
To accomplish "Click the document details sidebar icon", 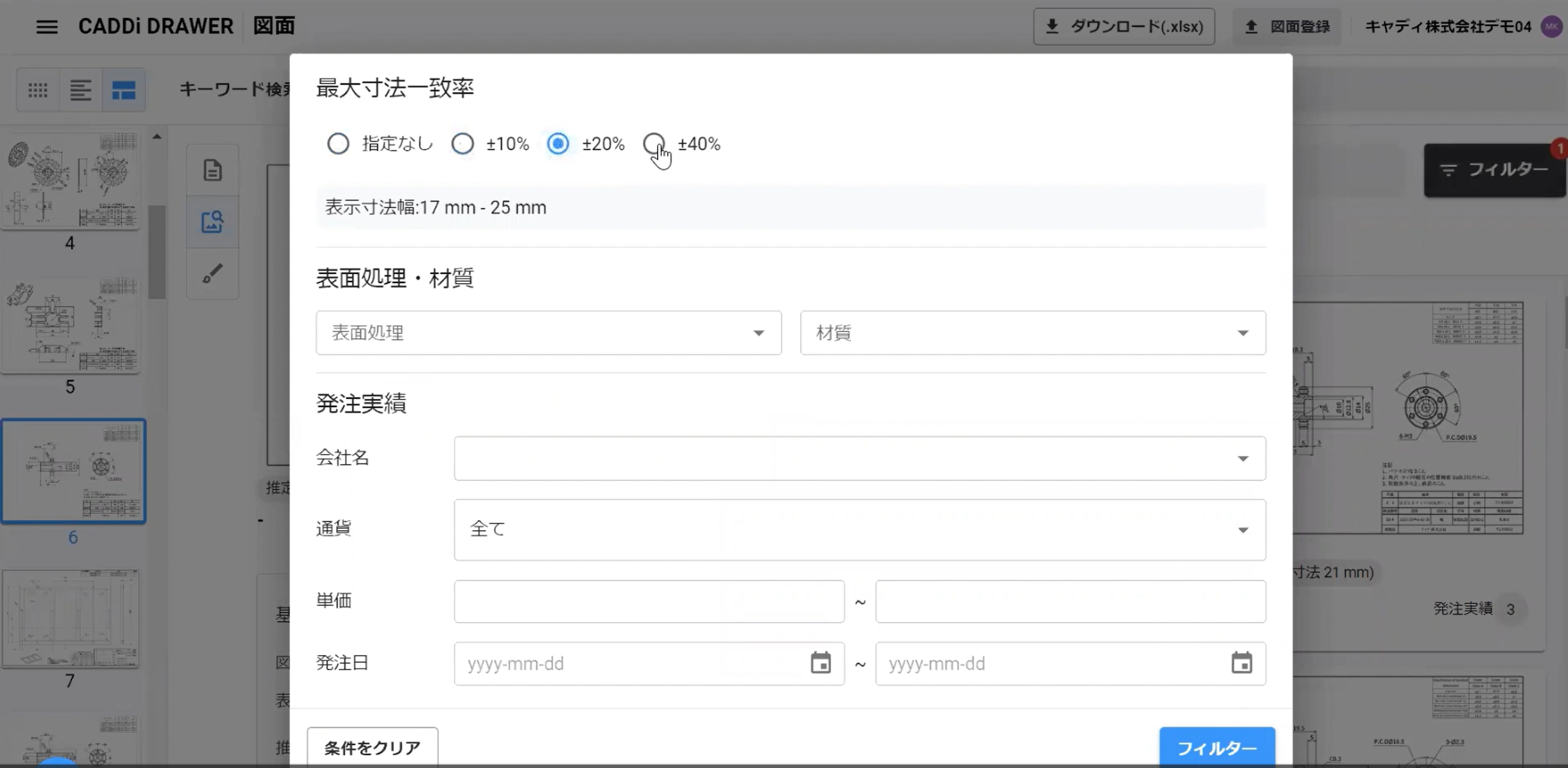I will pyautogui.click(x=212, y=170).
